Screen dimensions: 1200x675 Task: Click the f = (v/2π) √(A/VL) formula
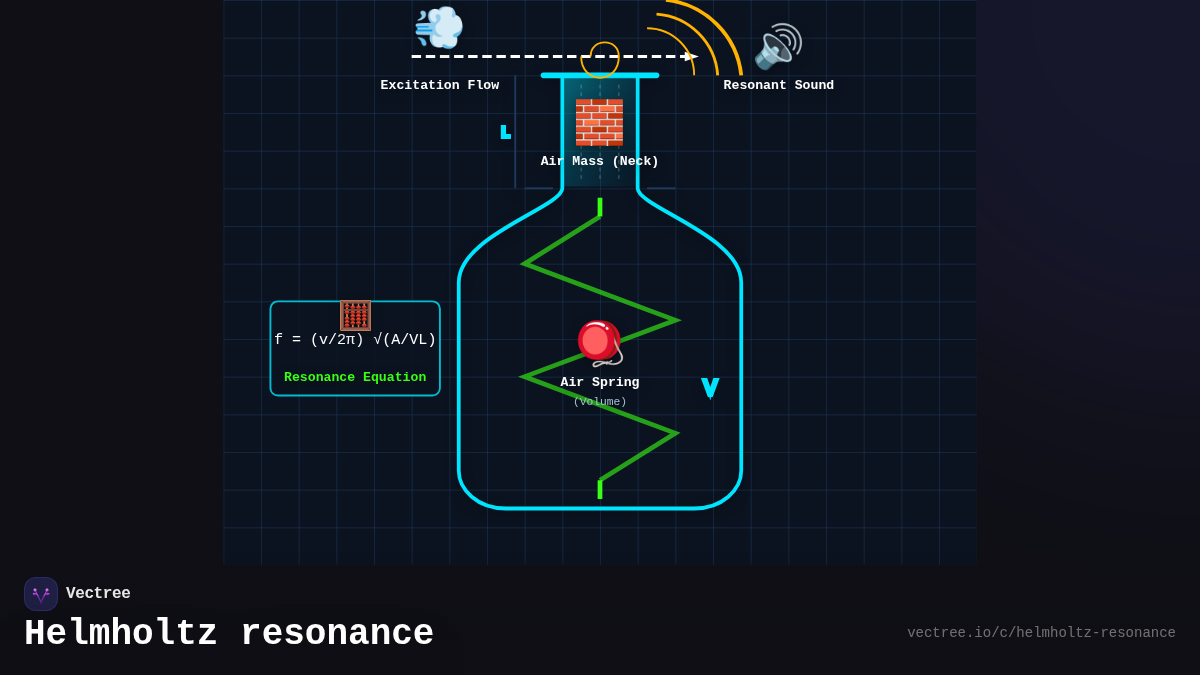[355, 339]
